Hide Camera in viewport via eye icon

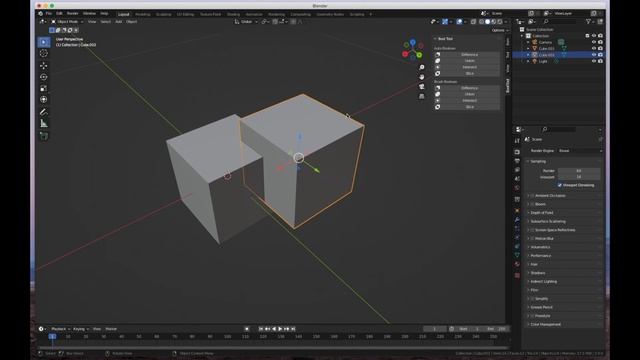(594, 42)
